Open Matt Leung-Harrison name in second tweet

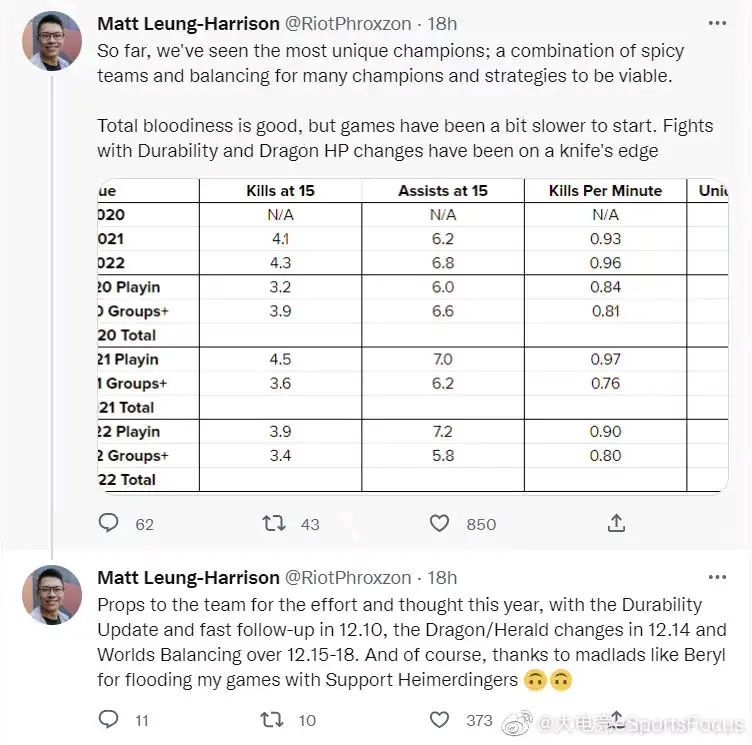(188, 578)
